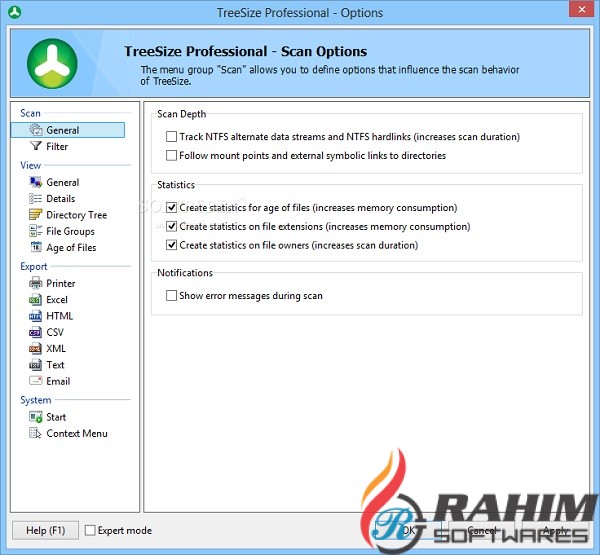600x555 pixels.
Task: Click the Text export icon
Action: (36, 365)
